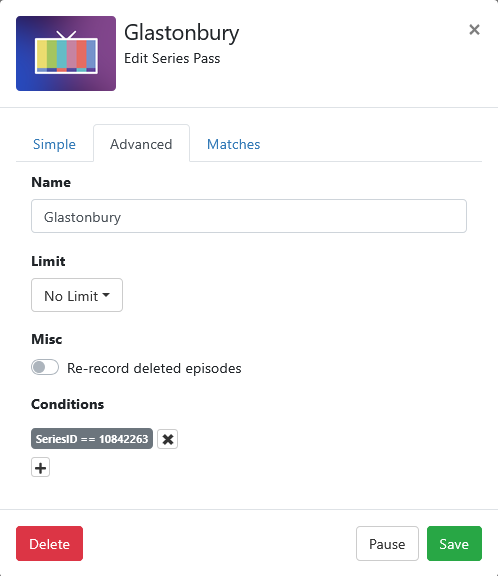
Task: Click the caret arrow on No Limit
Action: [106, 295]
